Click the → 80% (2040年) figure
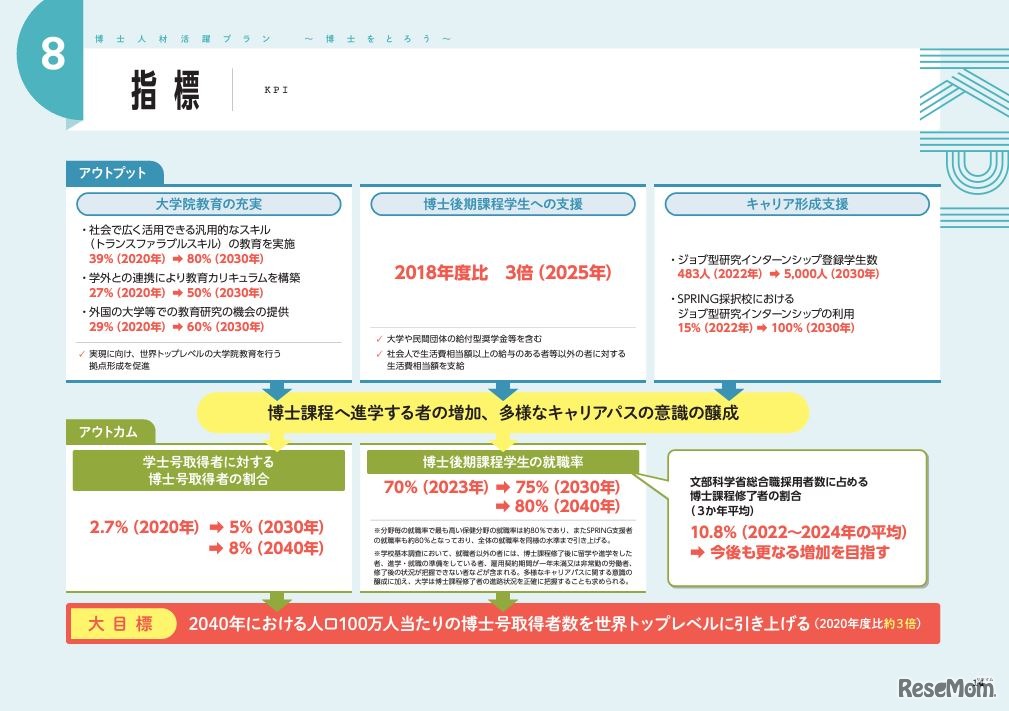Viewport: 1009px width, 711px height. click(x=558, y=506)
